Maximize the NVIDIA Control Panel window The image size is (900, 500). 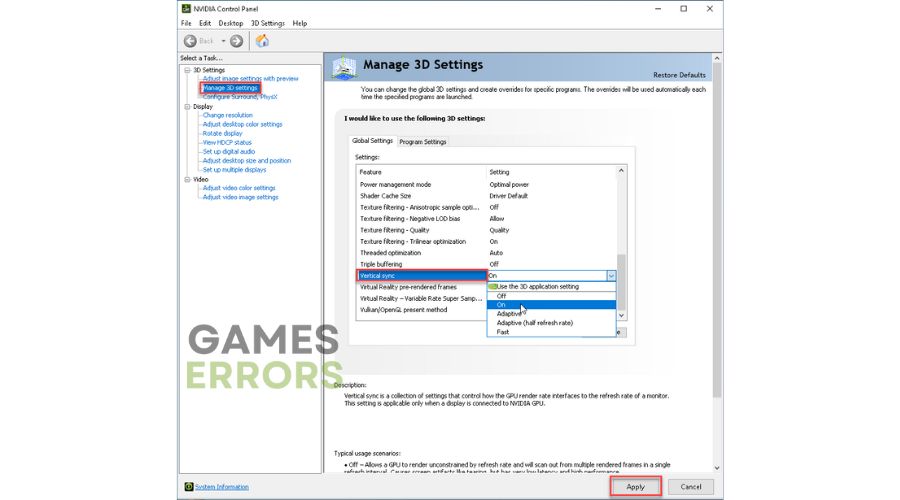(x=684, y=9)
